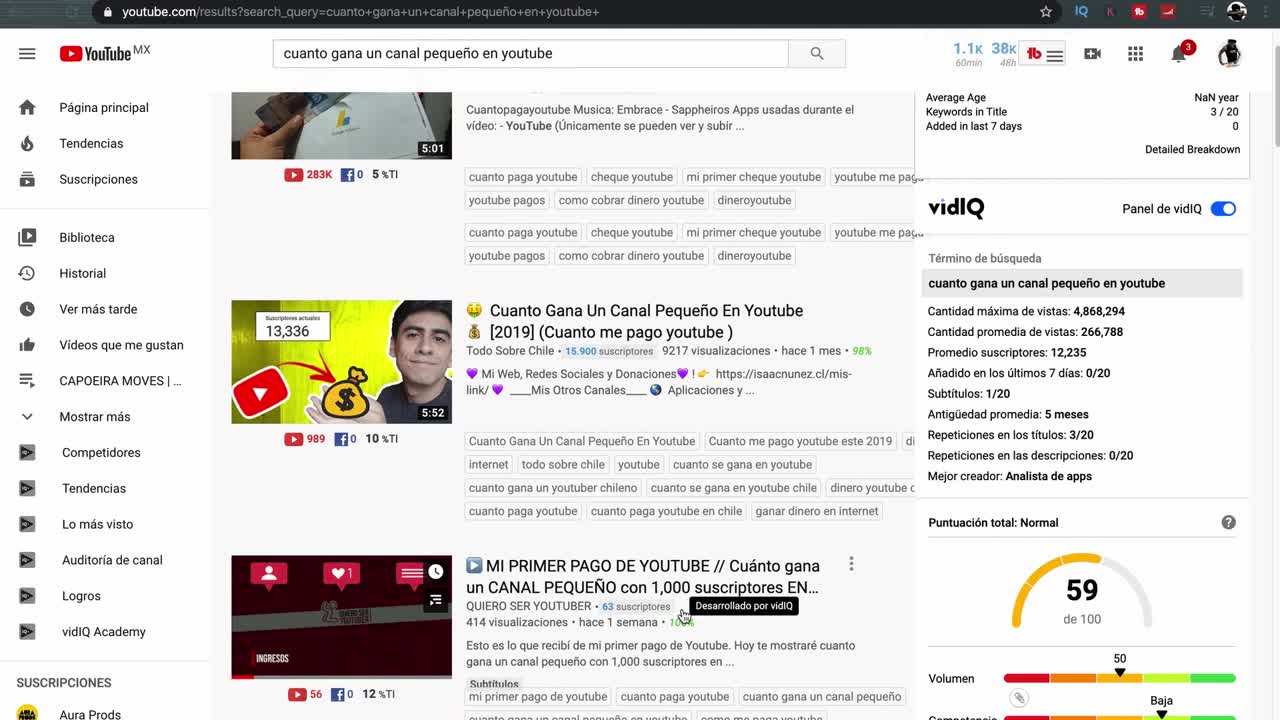
Task: Open Auditoría de canal
Action: (x=112, y=560)
